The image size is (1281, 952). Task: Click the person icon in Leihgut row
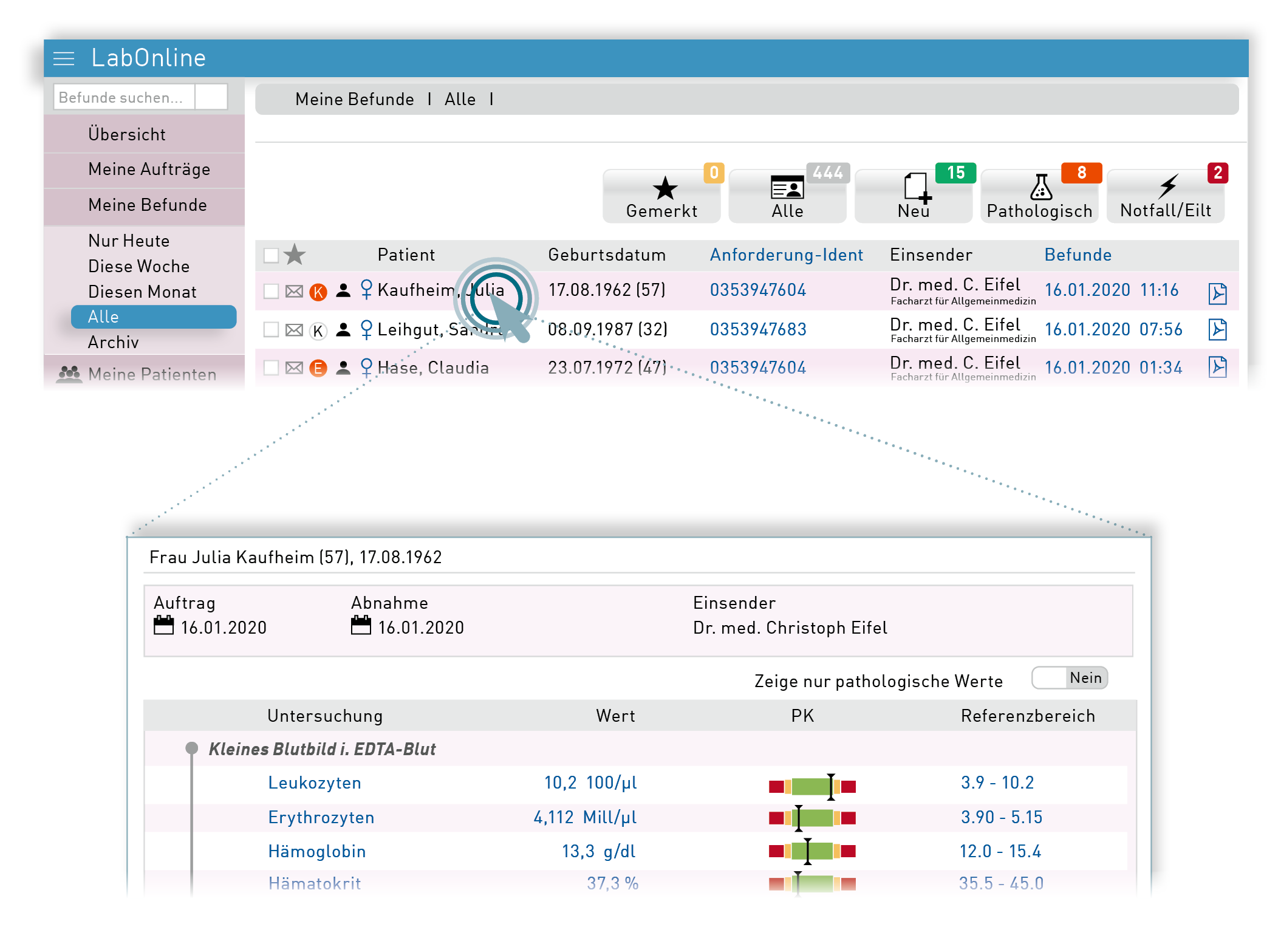343,329
